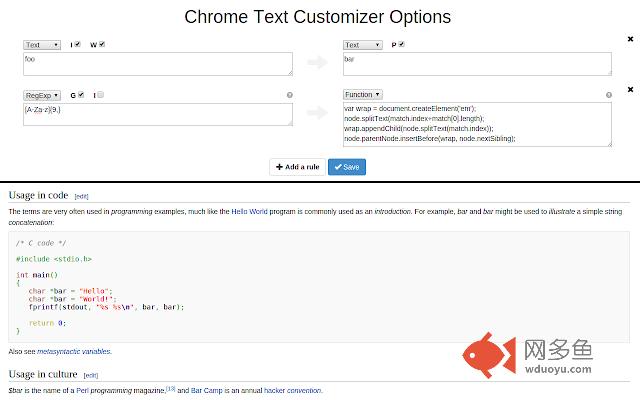Screen dimensions: 640x400
Task: Toggle the I checkbox in foo rule
Action: [78, 44]
